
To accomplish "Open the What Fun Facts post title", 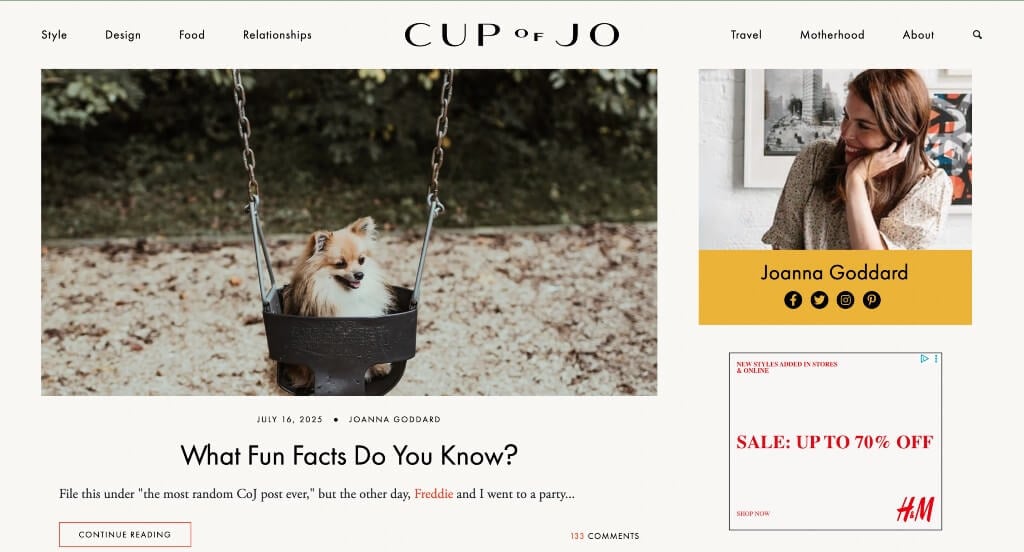I will click(349, 455).
